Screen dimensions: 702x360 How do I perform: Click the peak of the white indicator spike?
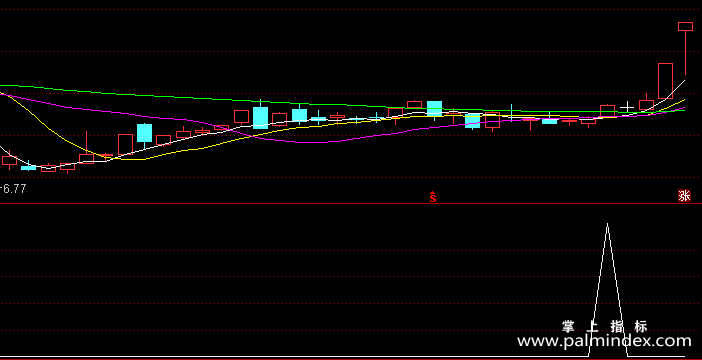coord(608,224)
